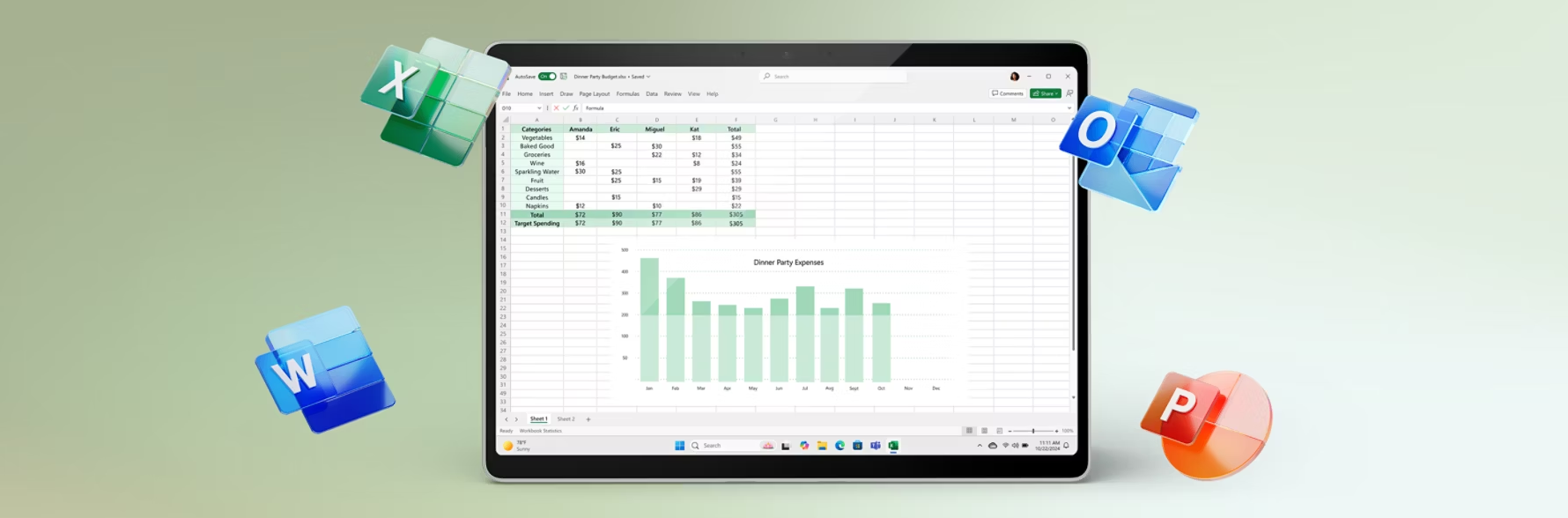Image resolution: width=1568 pixels, height=518 pixels.
Task: Select the Categories header cell
Action: point(536,129)
